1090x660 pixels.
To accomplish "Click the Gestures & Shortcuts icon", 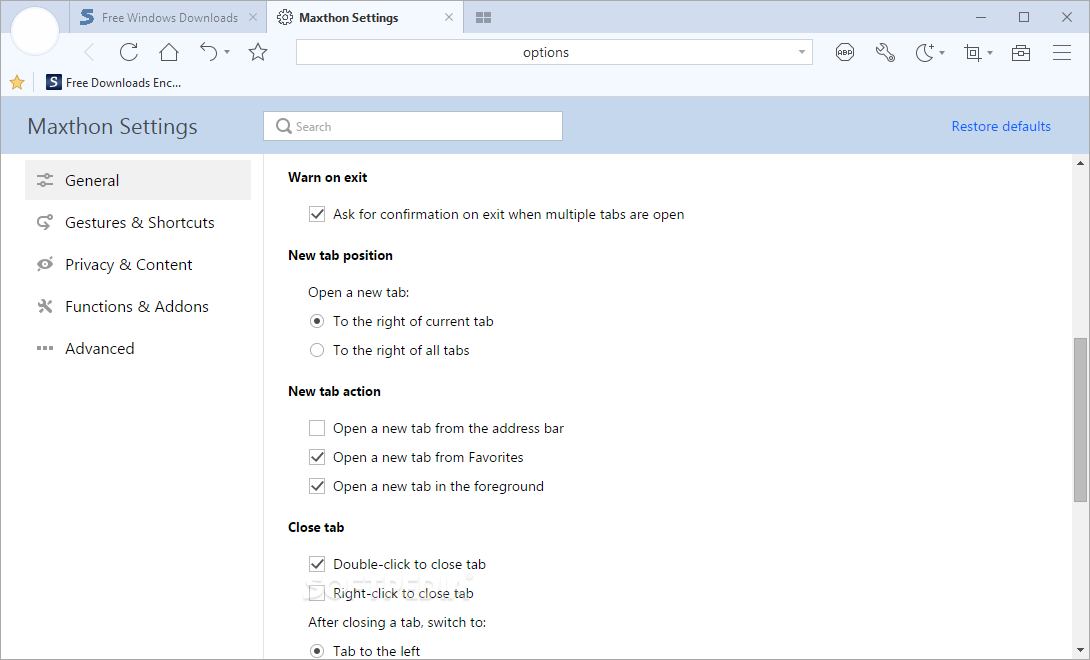I will 45,222.
